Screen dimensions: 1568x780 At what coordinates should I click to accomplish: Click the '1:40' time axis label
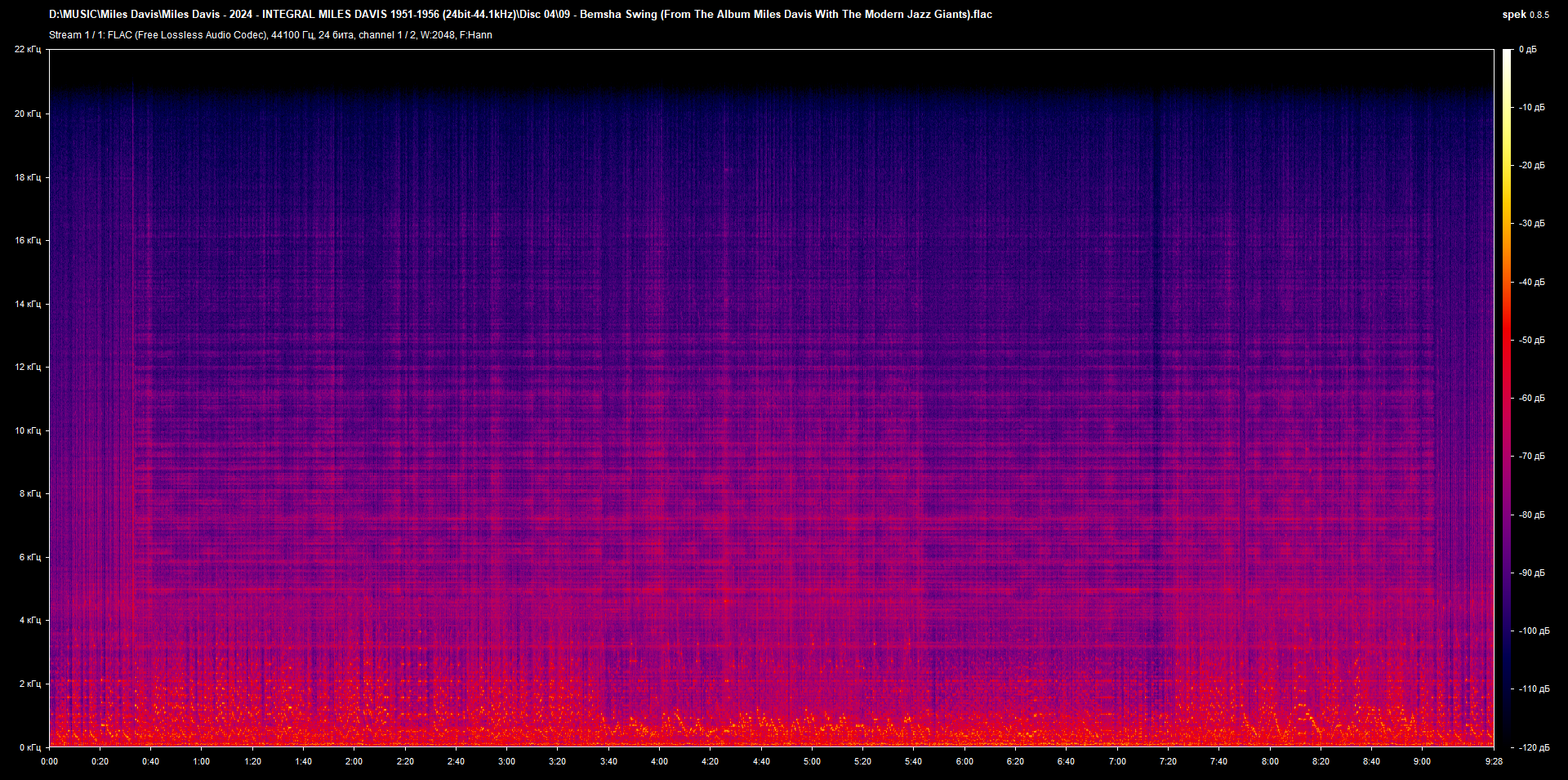click(x=303, y=761)
